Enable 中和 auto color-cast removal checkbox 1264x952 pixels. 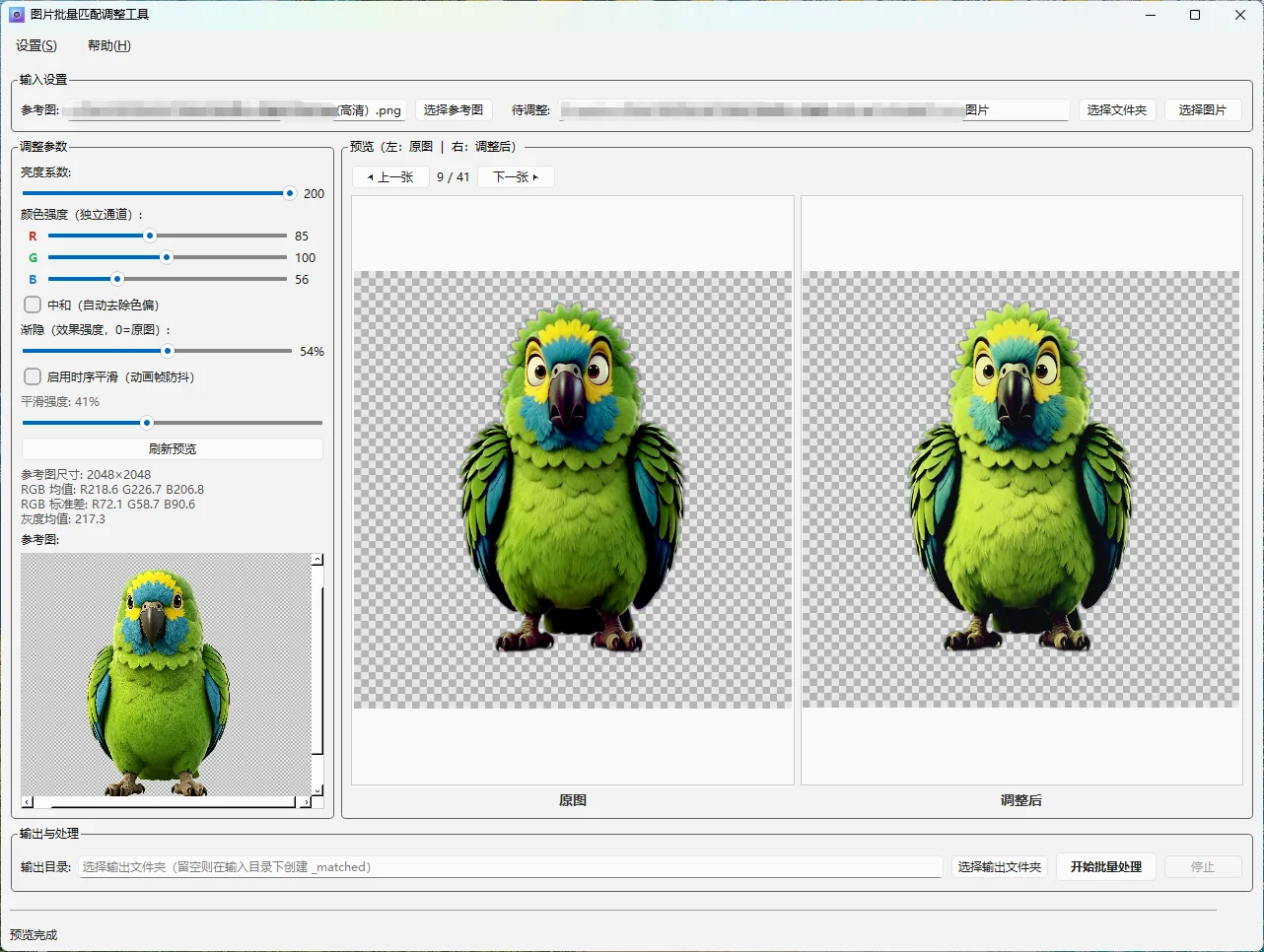pyautogui.click(x=33, y=306)
